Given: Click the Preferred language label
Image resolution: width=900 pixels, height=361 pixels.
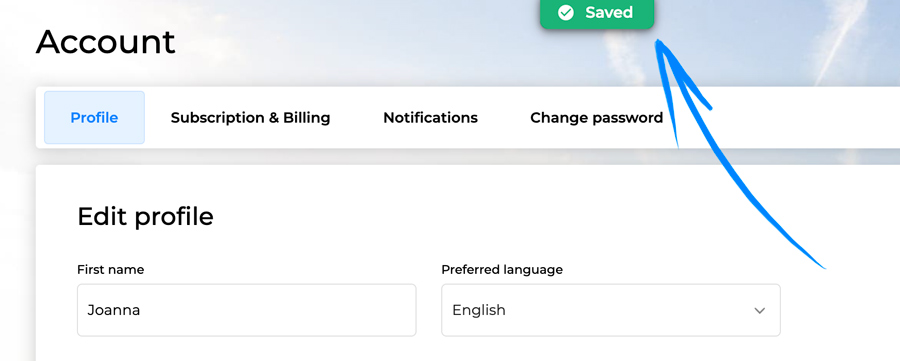Looking at the screenshot, I should click(x=502, y=269).
